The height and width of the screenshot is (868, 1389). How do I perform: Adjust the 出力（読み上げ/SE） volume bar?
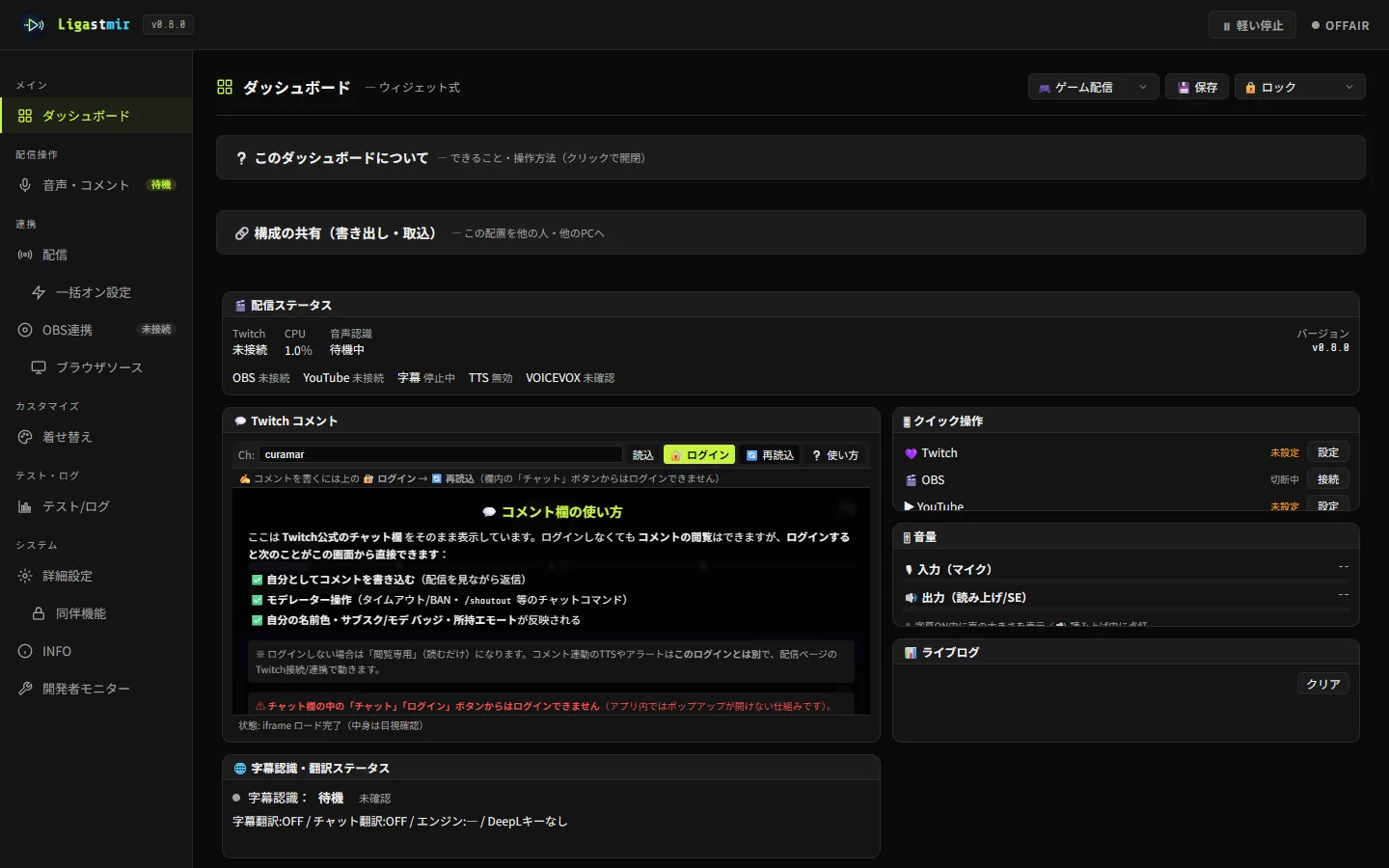[1126, 610]
